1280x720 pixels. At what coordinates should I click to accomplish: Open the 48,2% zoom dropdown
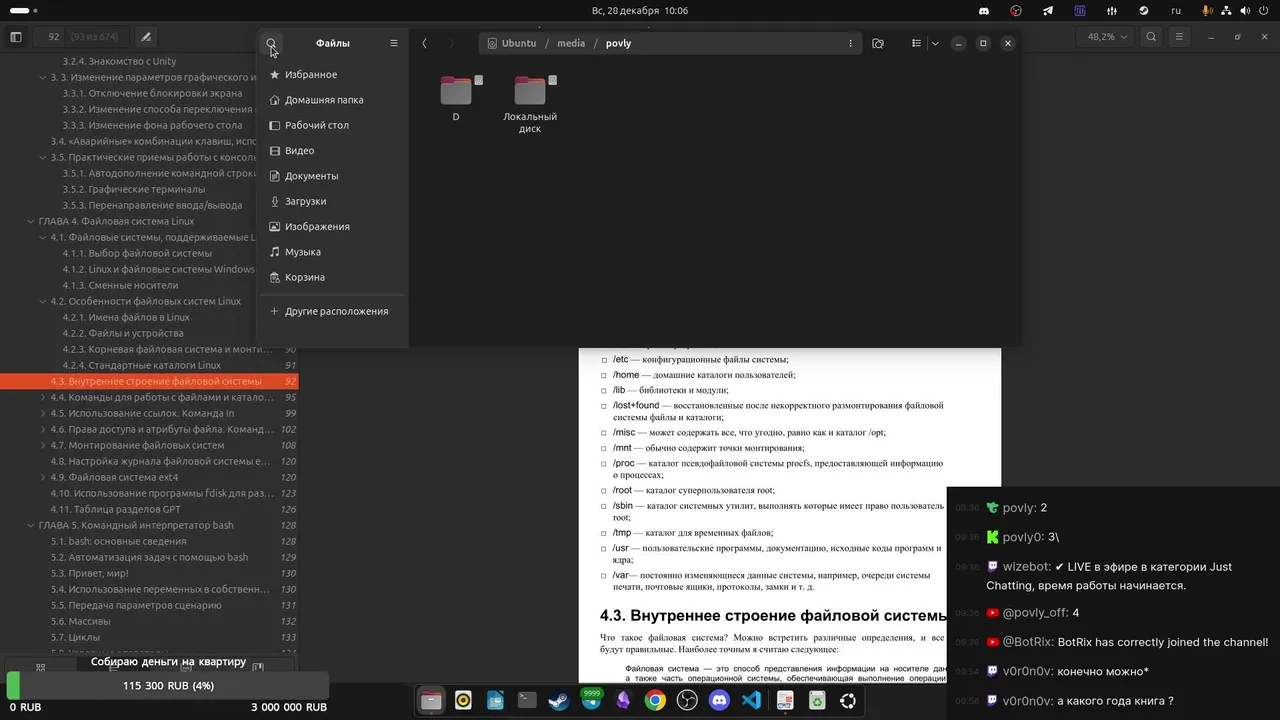[x=1107, y=37]
